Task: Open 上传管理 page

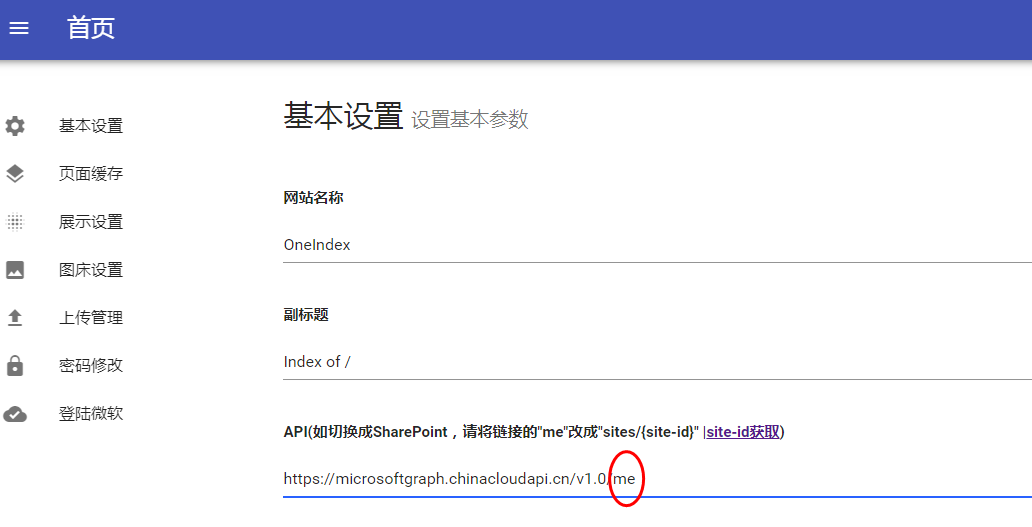Action: (x=91, y=318)
